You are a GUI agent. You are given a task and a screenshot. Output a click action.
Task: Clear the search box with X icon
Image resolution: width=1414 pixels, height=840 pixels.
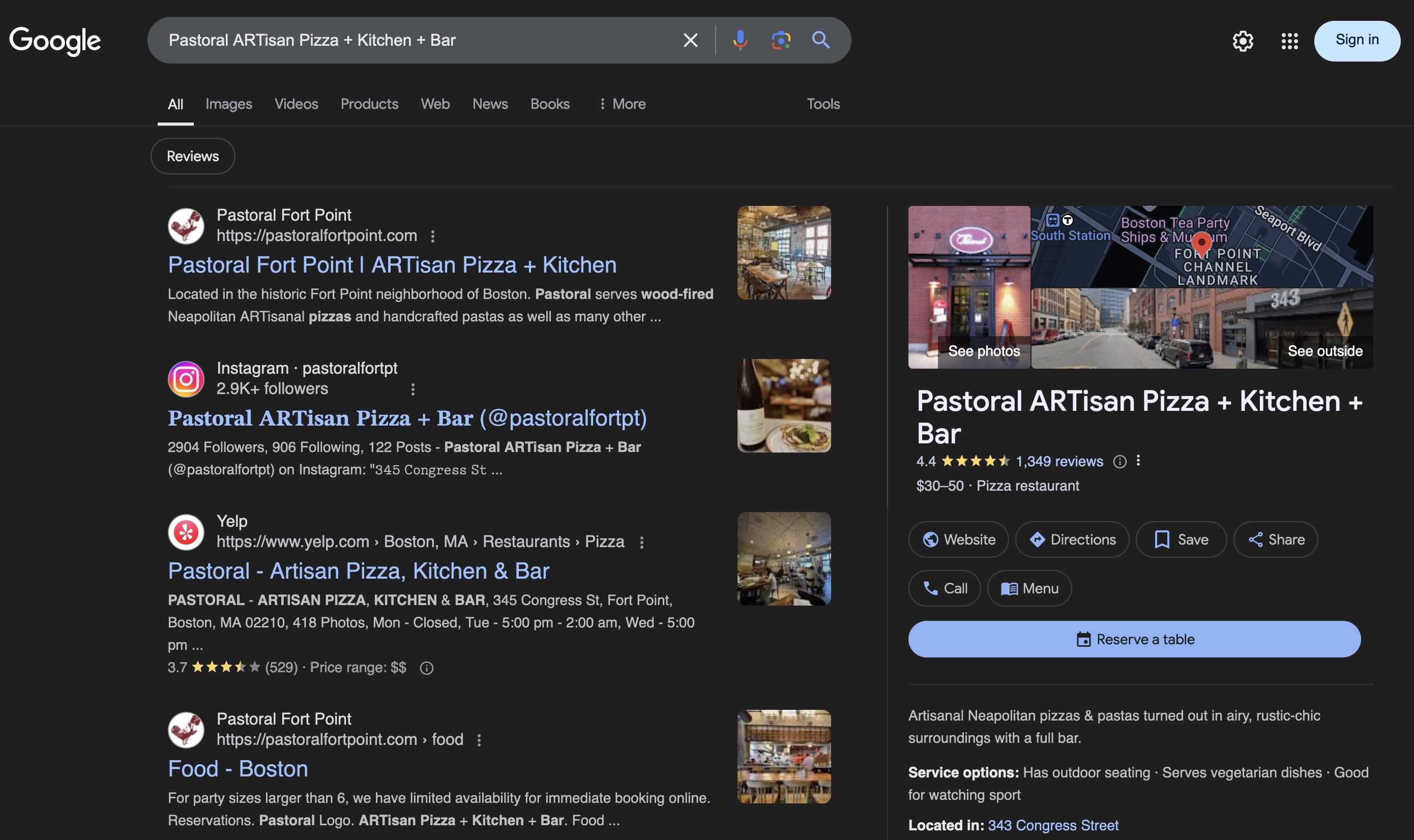coord(690,40)
